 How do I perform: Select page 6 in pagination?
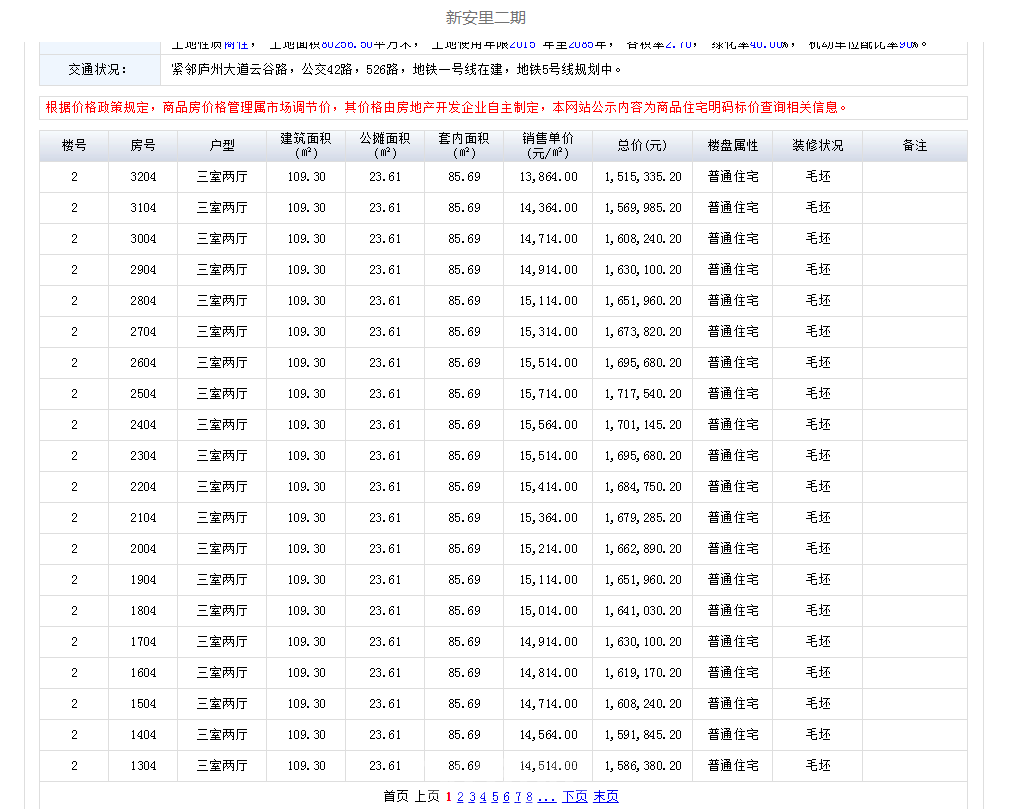(x=507, y=797)
